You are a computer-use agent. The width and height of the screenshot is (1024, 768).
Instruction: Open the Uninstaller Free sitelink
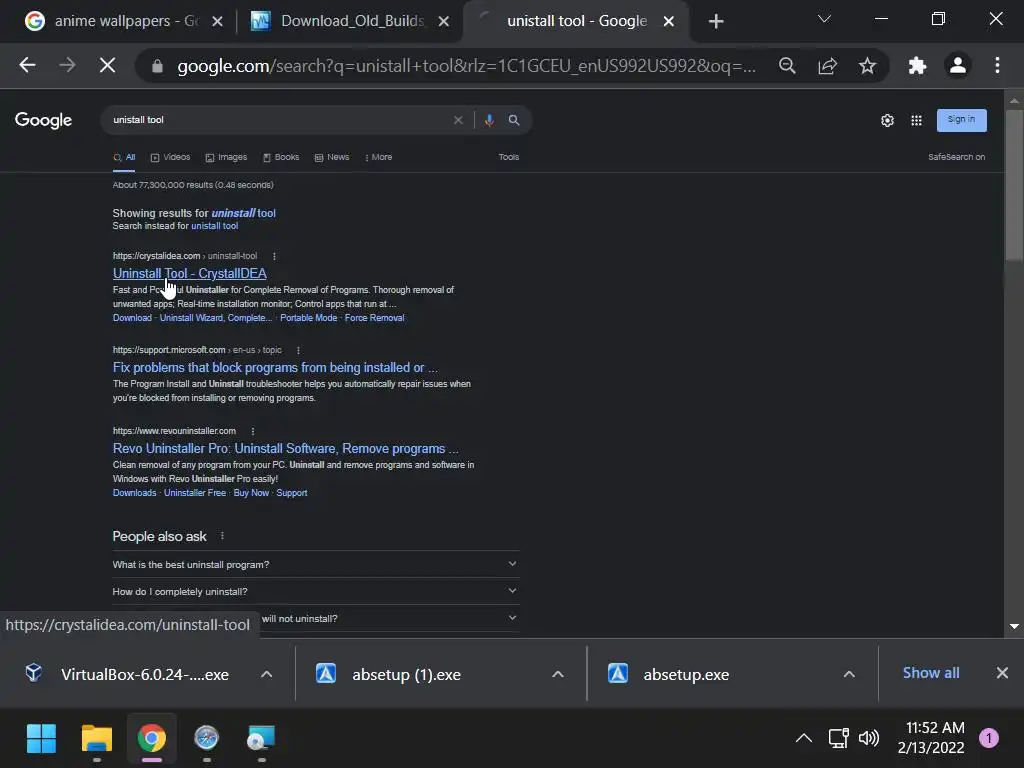pyautogui.click(x=195, y=493)
